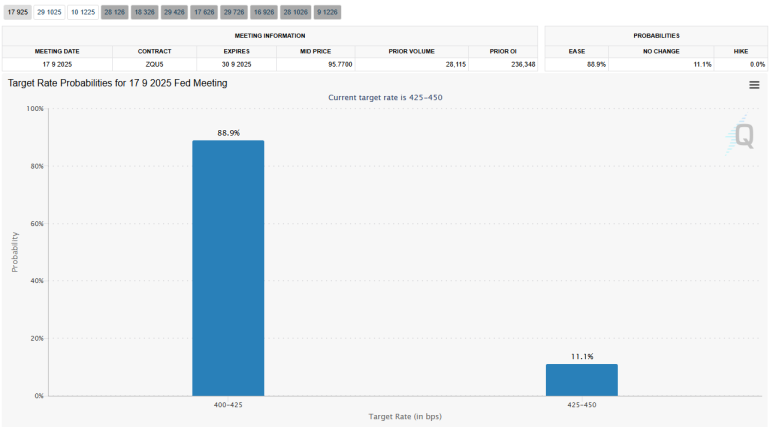Open the 28 1026 meeting tab
The height and width of the screenshot is (427, 773).
(295, 12)
